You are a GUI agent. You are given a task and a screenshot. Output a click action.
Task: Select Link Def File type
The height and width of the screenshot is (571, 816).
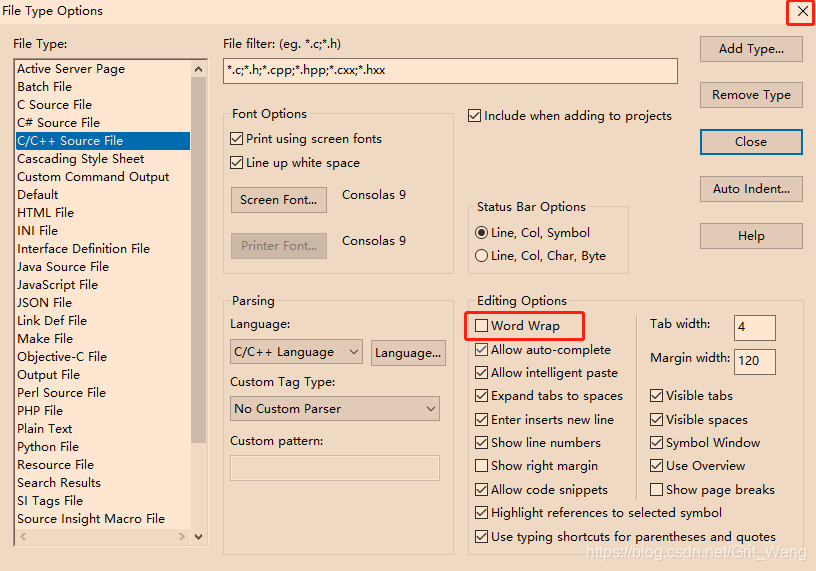[103, 321]
